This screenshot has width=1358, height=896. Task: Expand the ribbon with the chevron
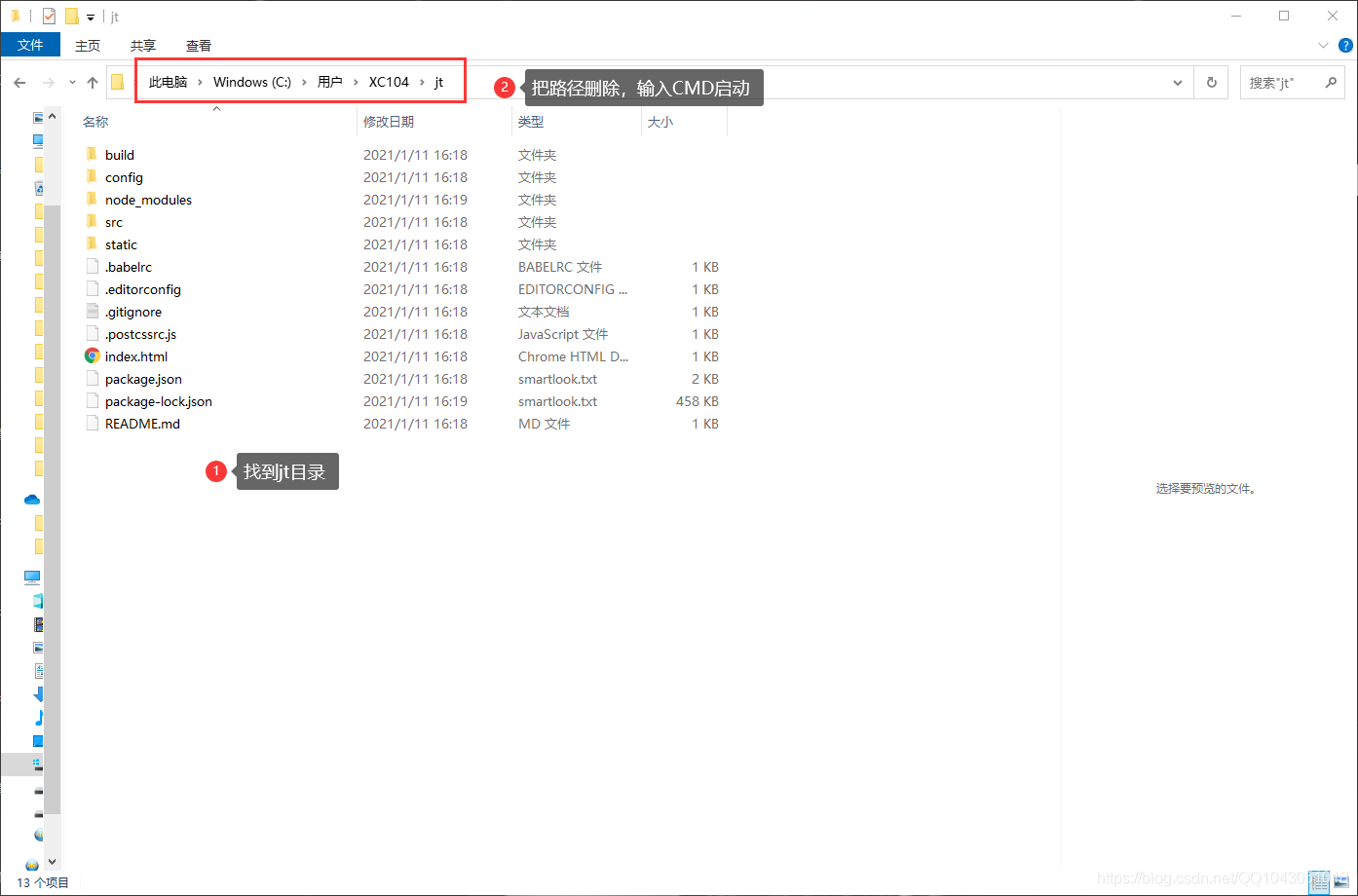1323,45
